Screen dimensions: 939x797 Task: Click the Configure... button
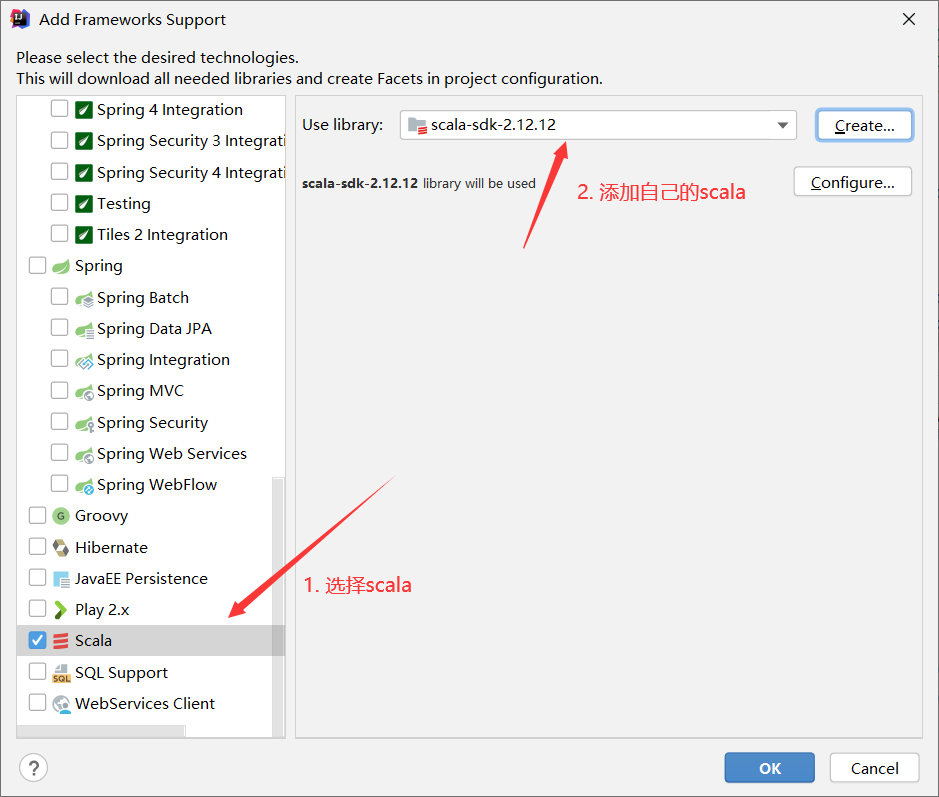(x=852, y=182)
